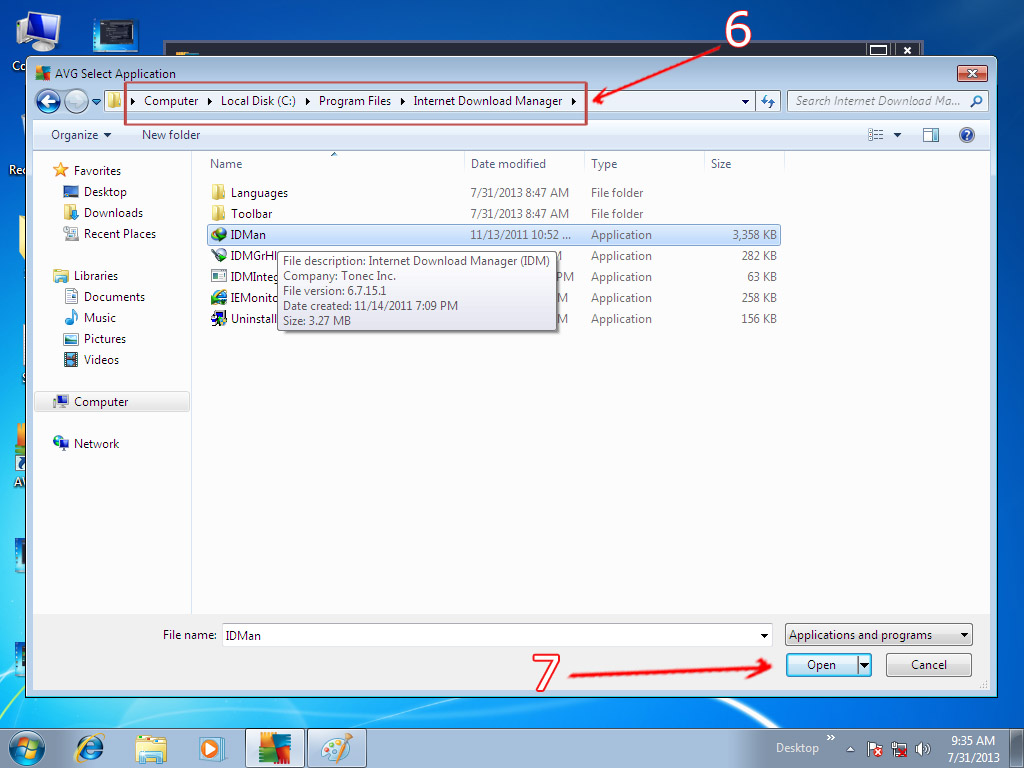Expand the address bar history dropdown

tap(744, 100)
